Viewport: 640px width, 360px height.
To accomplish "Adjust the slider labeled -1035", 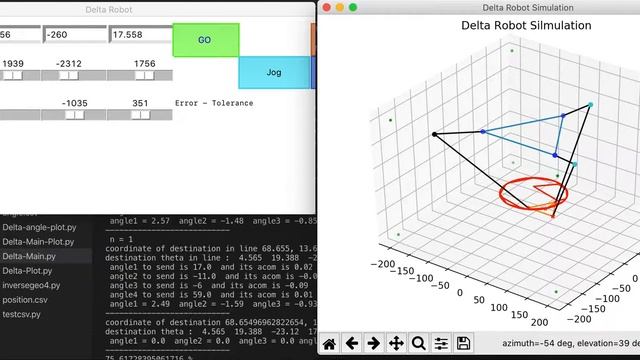I will (x=74, y=115).
